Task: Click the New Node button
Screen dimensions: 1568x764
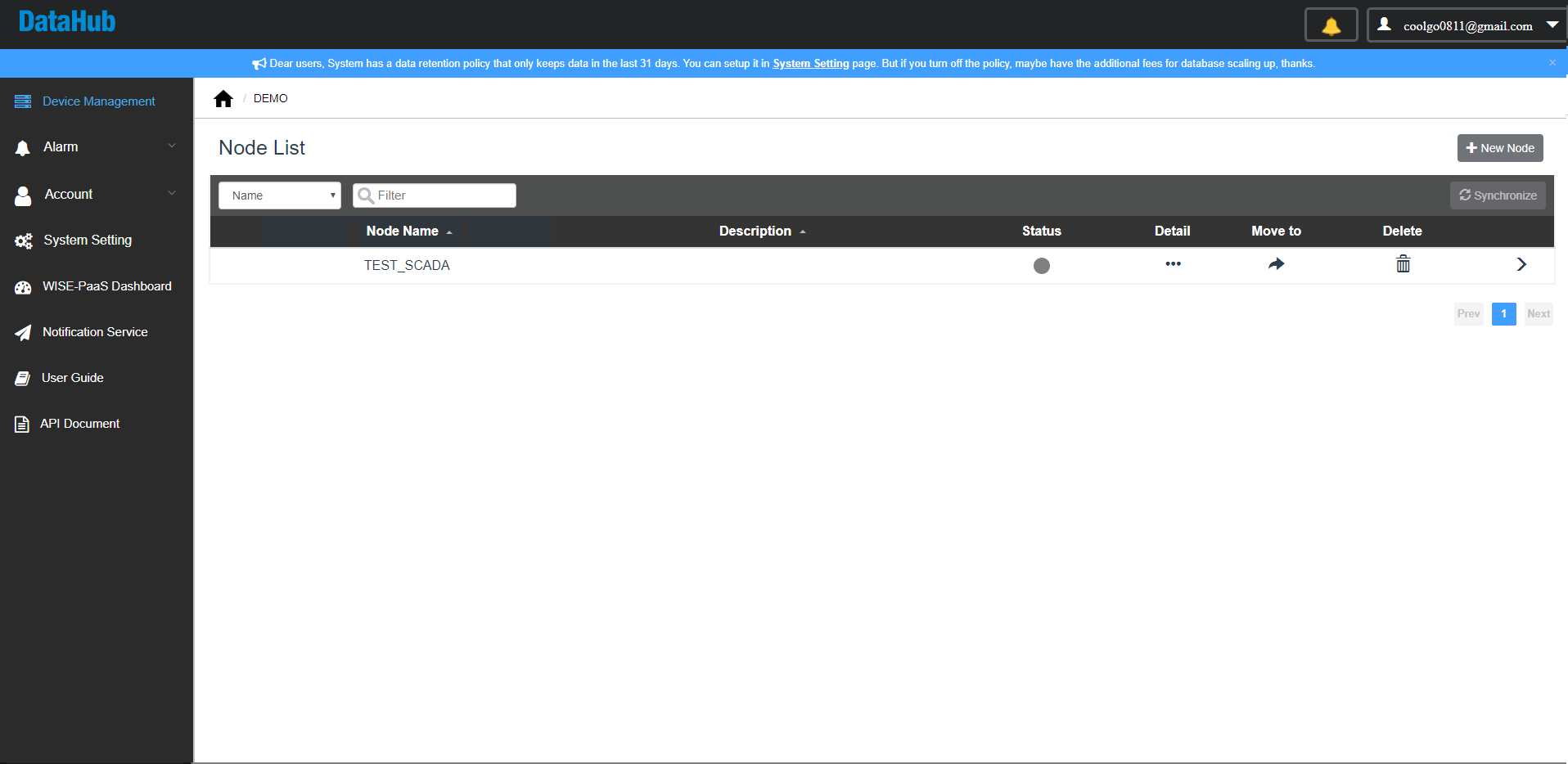Action: 1500,148
